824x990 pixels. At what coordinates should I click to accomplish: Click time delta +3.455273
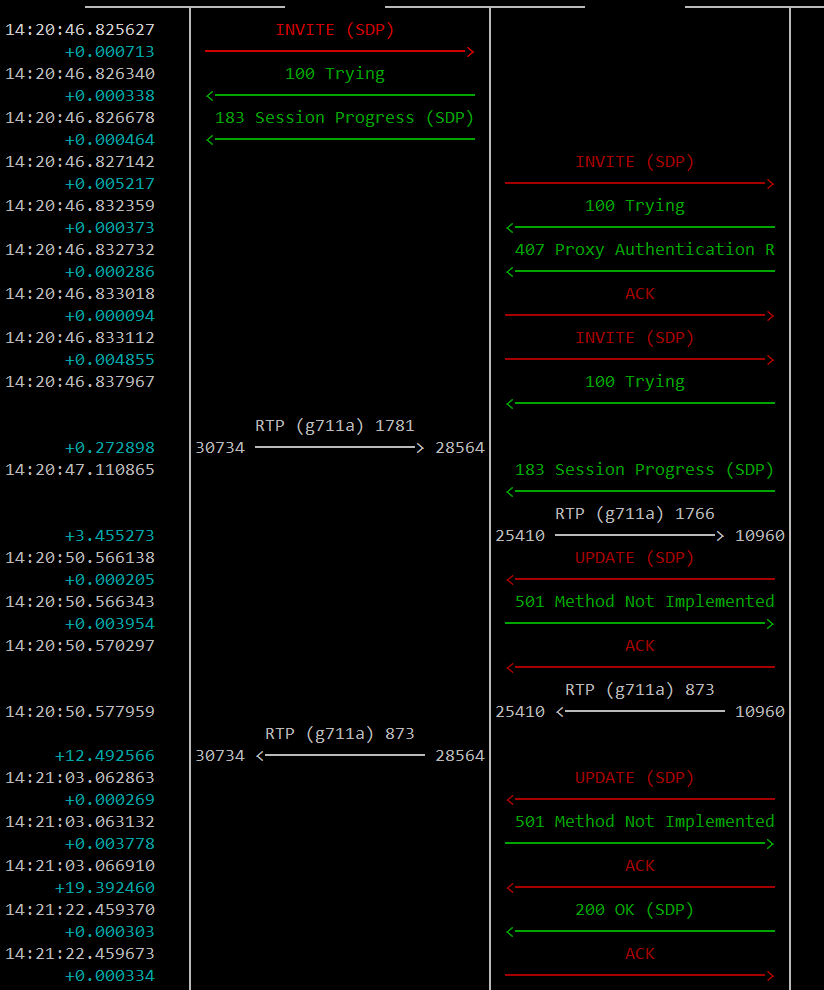click(x=110, y=536)
